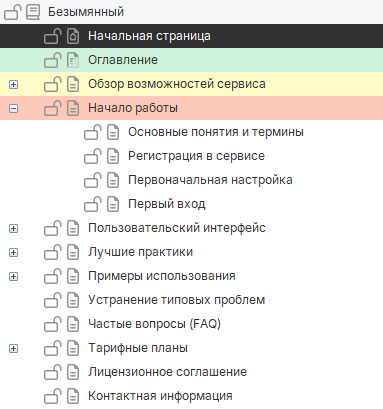Open the Основные понятия и термины topic

[x=216, y=132]
